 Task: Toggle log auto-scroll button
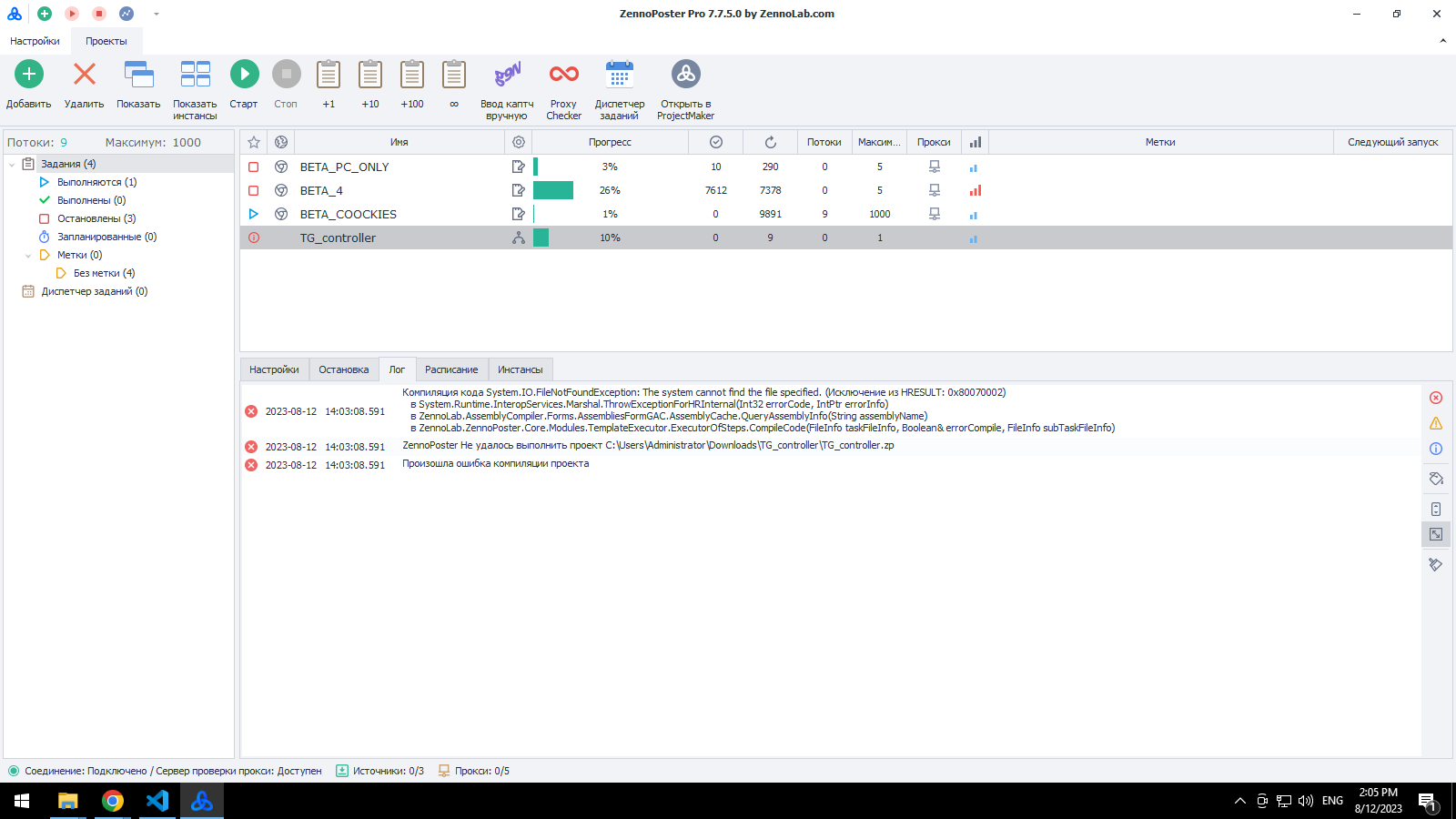coord(1436,509)
